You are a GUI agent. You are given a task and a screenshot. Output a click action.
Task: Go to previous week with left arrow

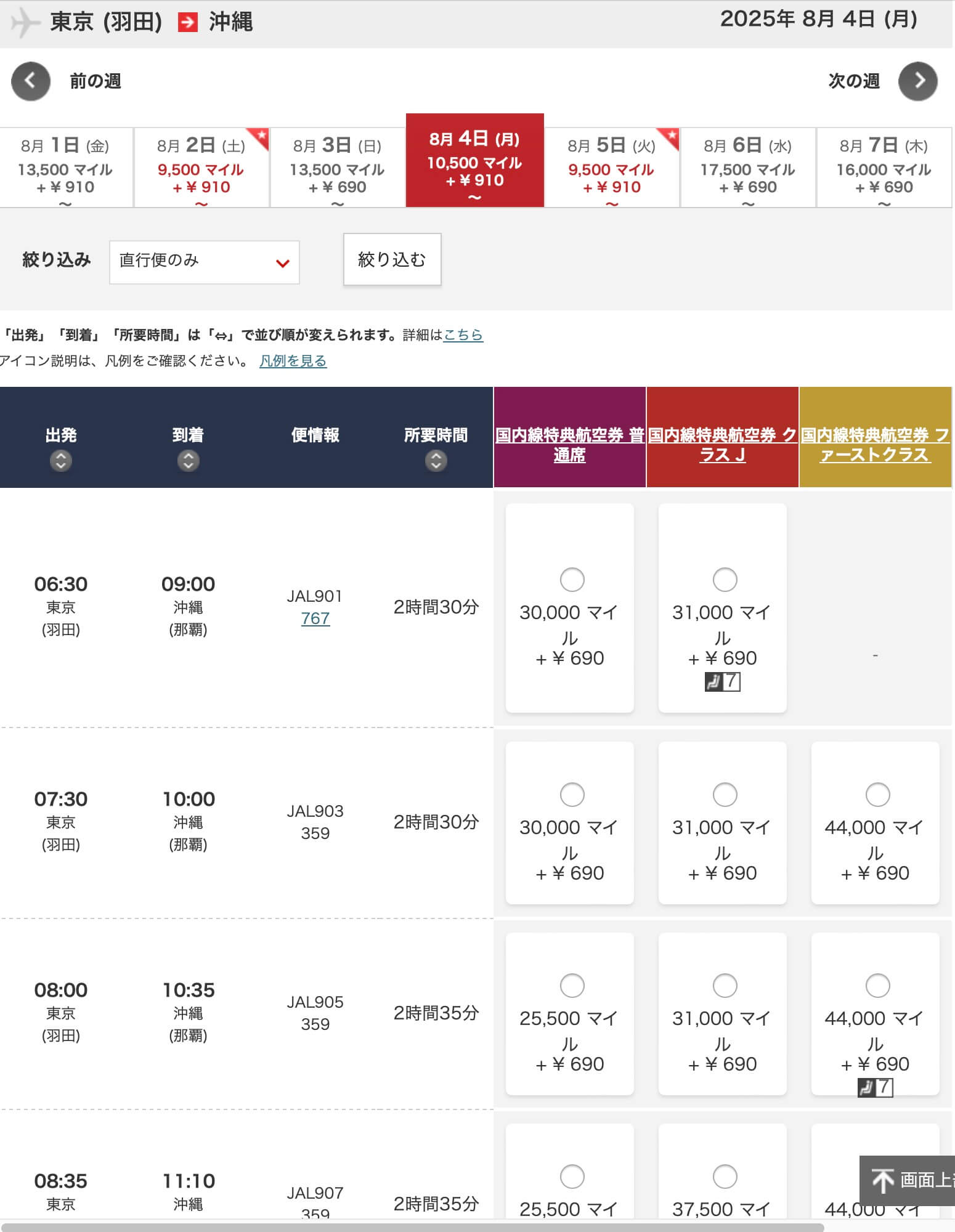[31, 81]
